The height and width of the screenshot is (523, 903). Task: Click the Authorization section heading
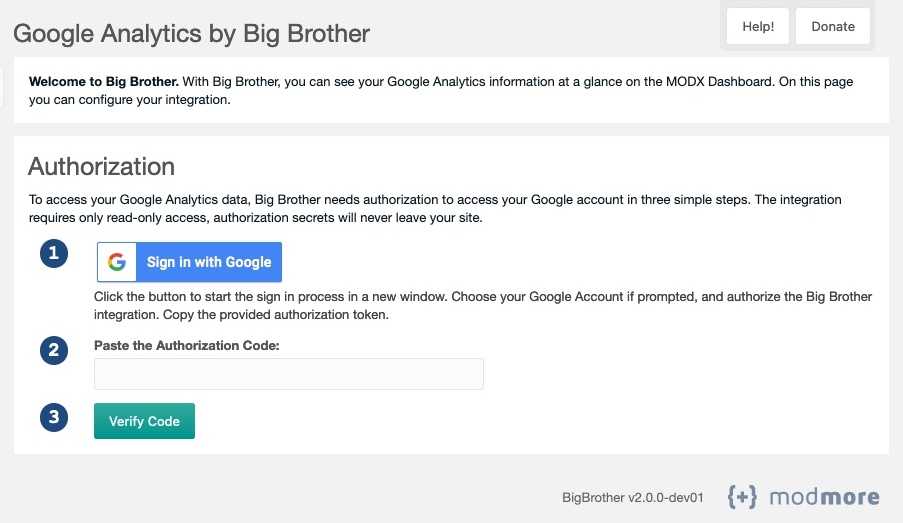tap(101, 166)
